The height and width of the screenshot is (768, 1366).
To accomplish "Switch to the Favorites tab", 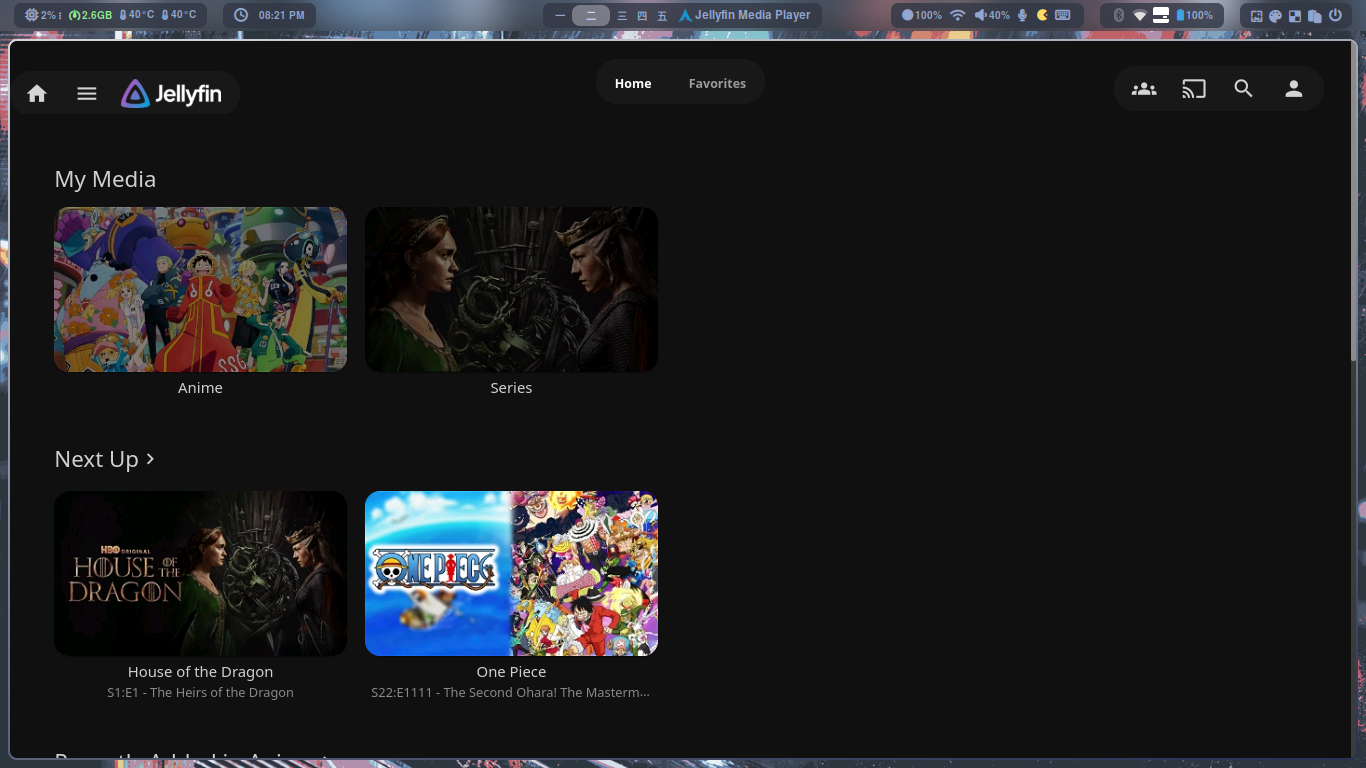I will click(x=717, y=83).
